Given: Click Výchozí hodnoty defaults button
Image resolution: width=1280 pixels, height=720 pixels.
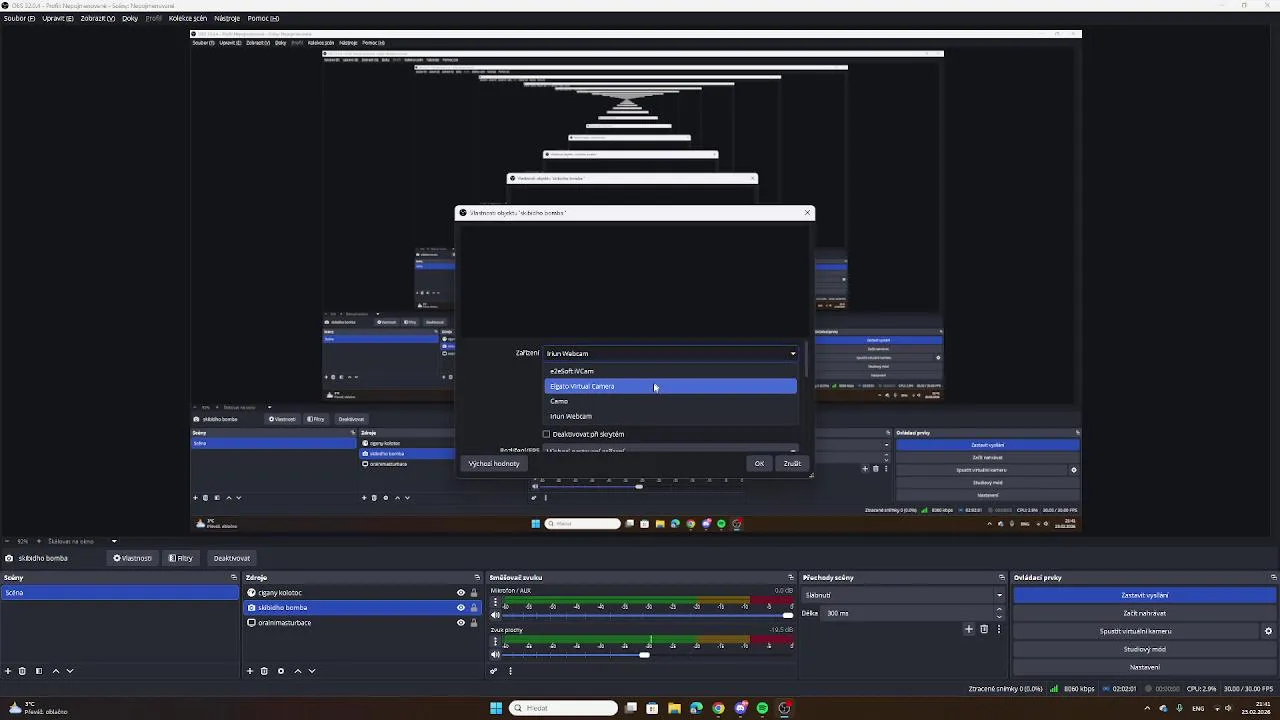Looking at the screenshot, I should 494,463.
